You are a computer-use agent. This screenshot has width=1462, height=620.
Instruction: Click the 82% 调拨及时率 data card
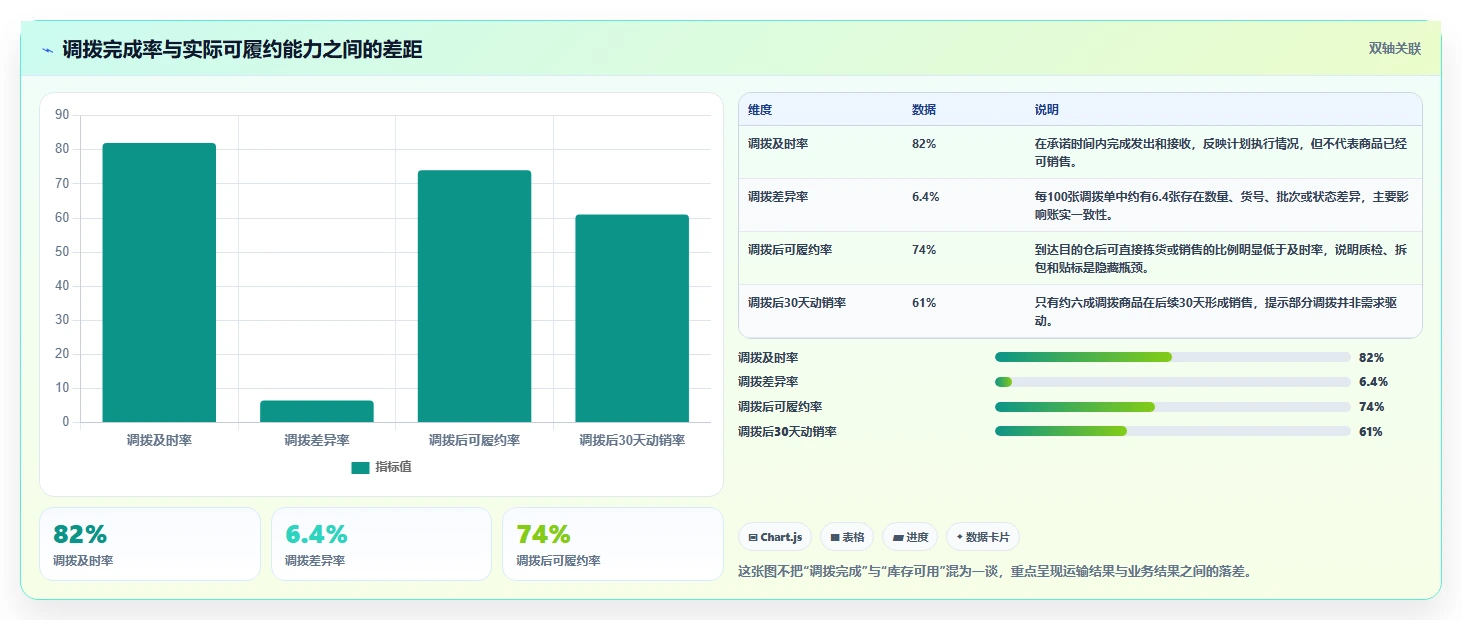tap(150, 544)
